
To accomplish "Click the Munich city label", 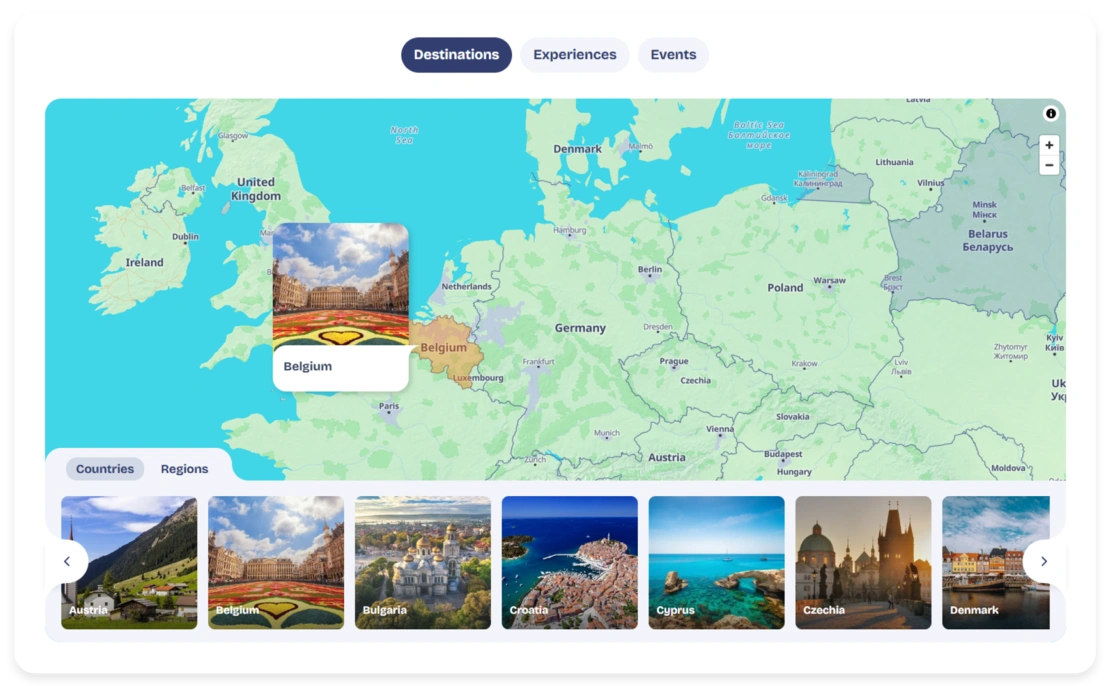I will (x=607, y=433).
